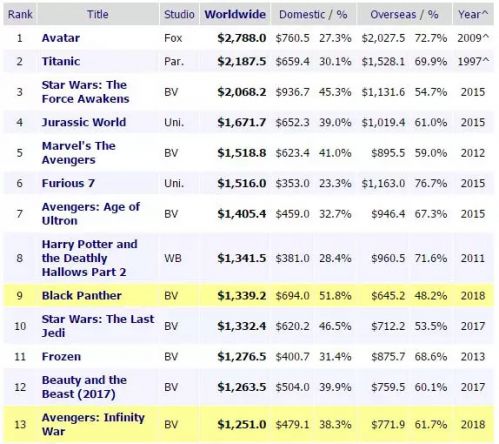
Task: Open Harry Potter Deathly Hallows Part 2 link
Action: [x=89, y=258]
